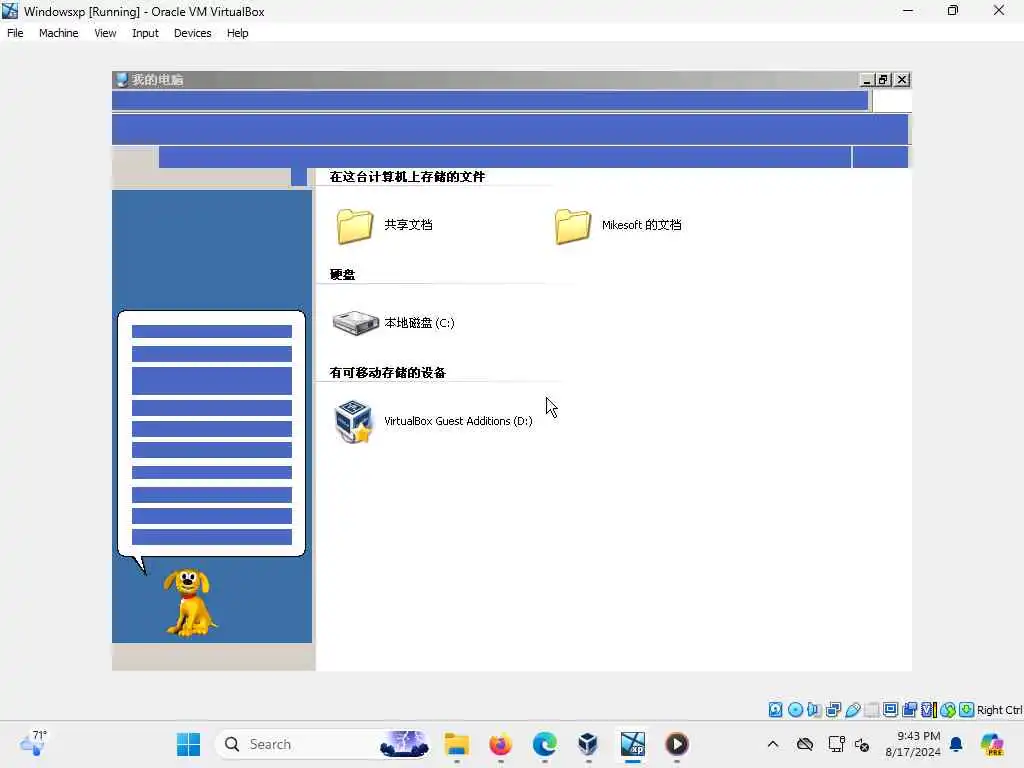Click the taskbar Search box

pyautogui.click(x=323, y=744)
